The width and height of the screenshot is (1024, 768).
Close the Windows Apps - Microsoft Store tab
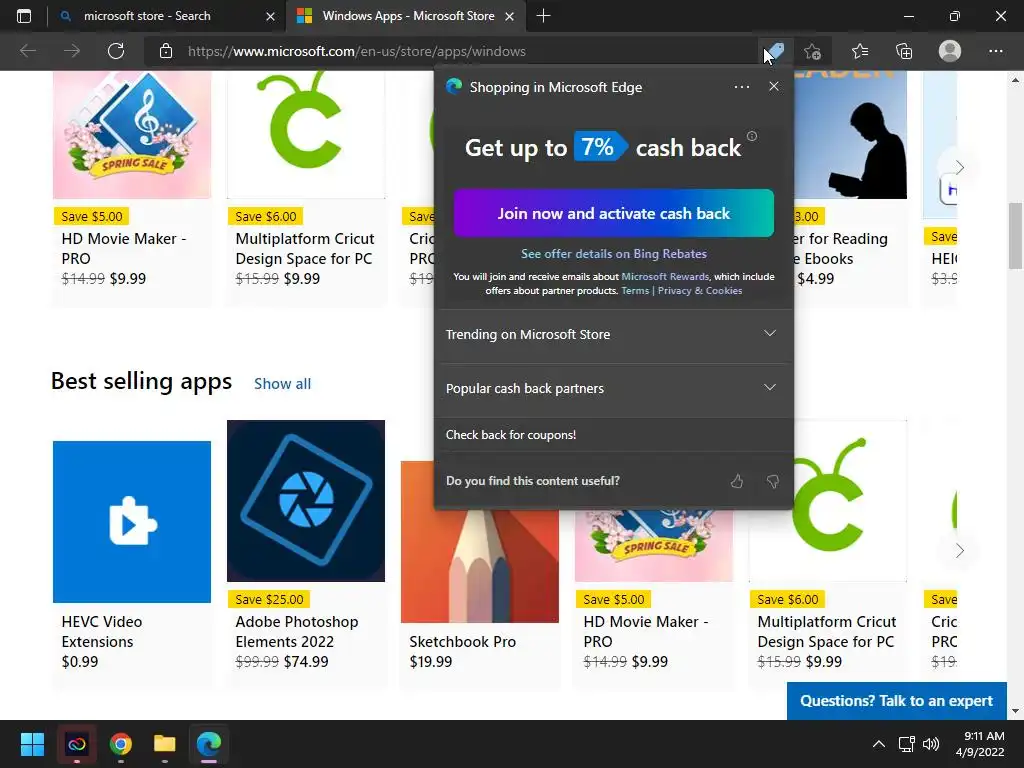click(509, 16)
